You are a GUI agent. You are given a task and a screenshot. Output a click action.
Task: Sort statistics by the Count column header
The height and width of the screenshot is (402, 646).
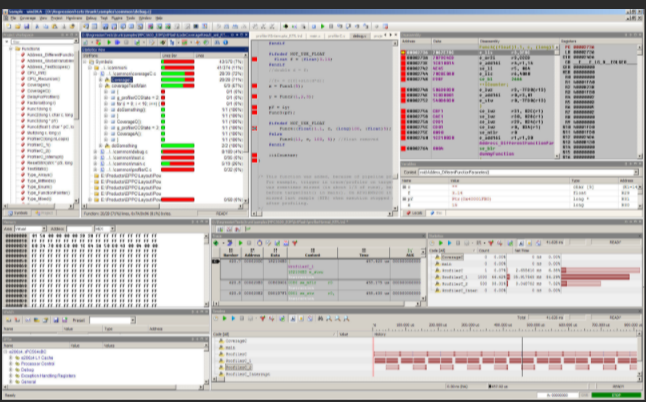(494, 250)
